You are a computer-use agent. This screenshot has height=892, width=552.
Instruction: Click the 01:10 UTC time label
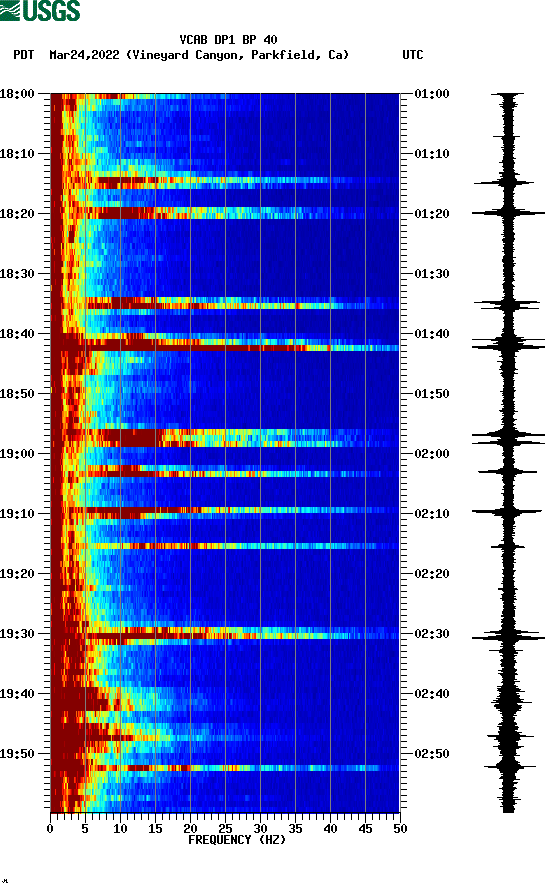[432, 154]
